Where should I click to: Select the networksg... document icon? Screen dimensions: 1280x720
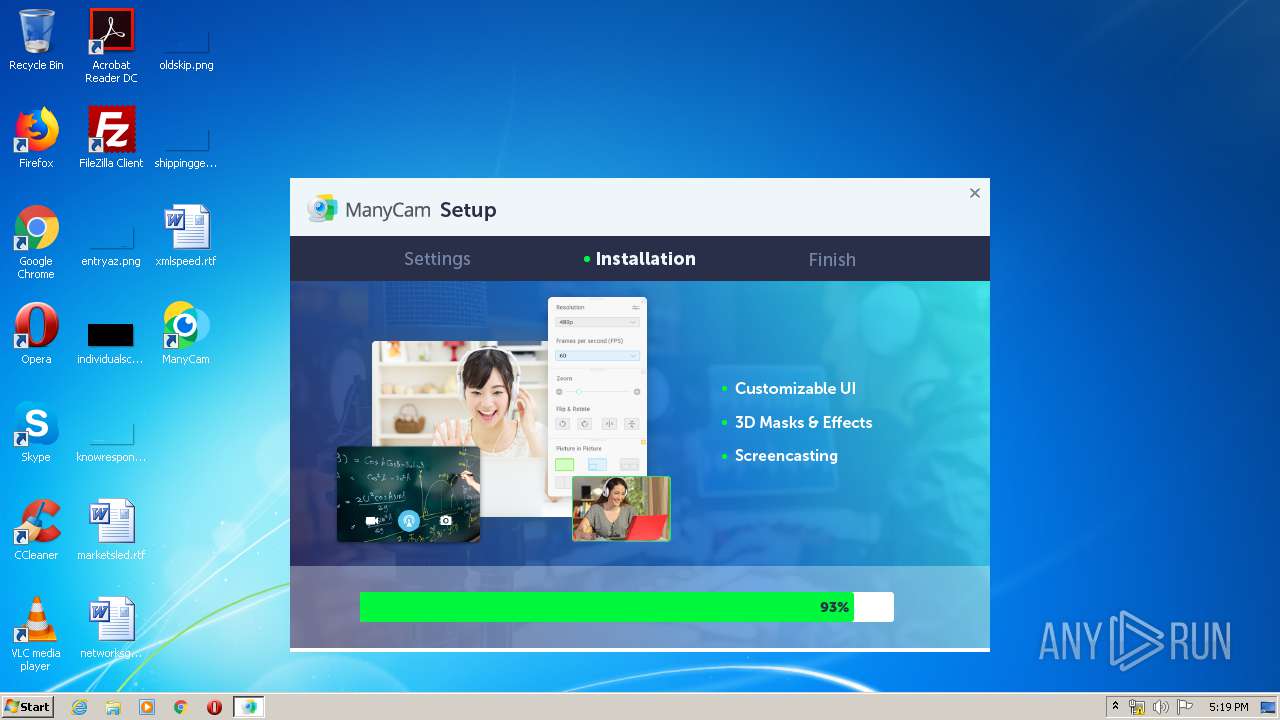[111, 628]
